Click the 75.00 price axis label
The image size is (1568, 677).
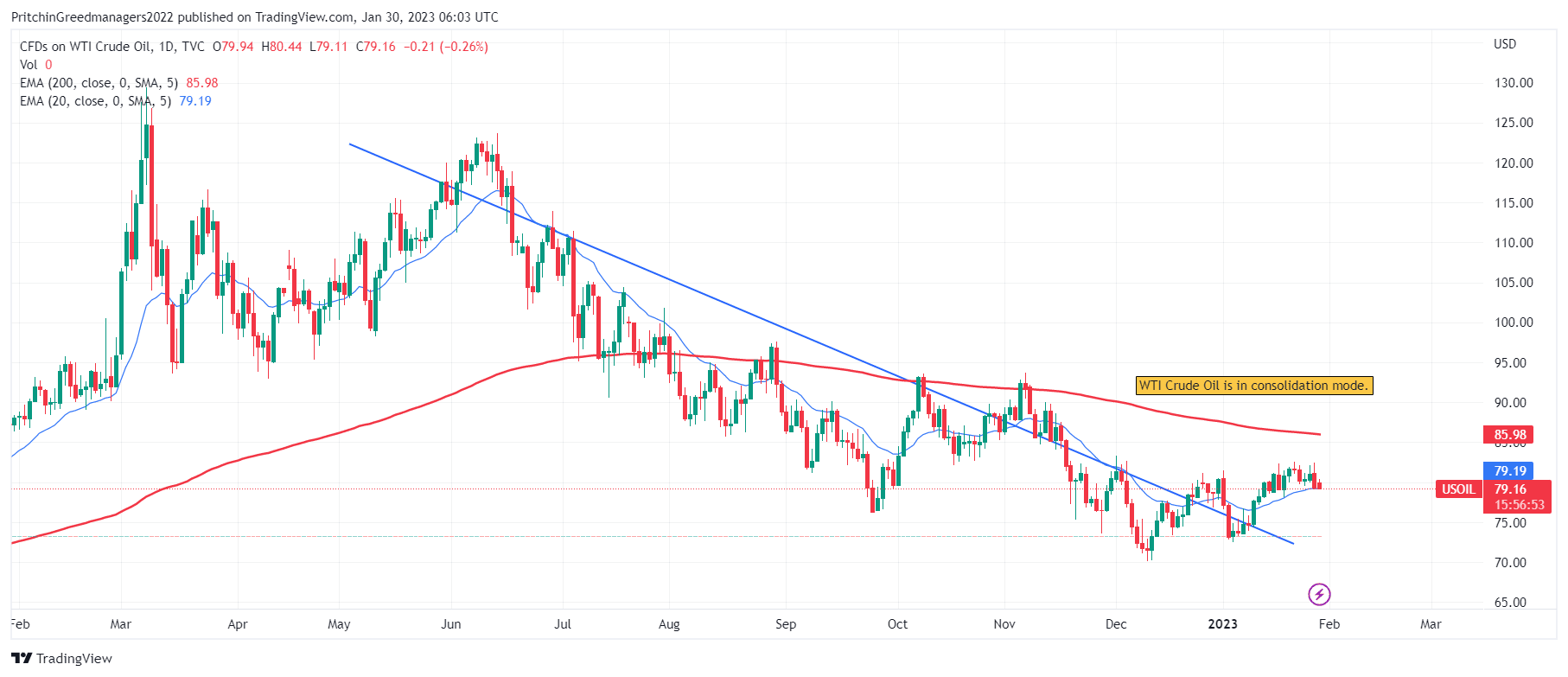click(1510, 523)
